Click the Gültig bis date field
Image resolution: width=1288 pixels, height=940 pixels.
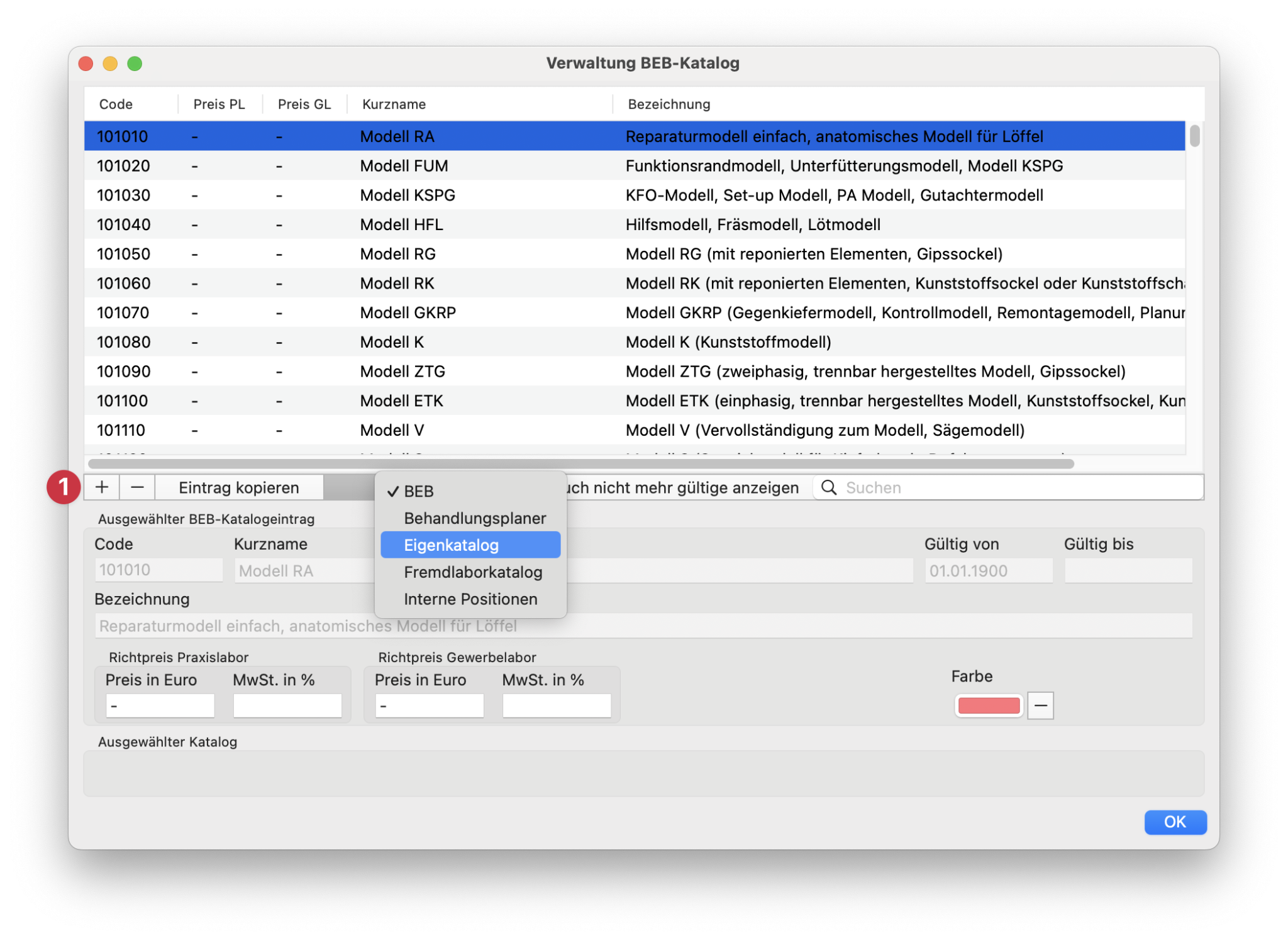[1128, 570]
